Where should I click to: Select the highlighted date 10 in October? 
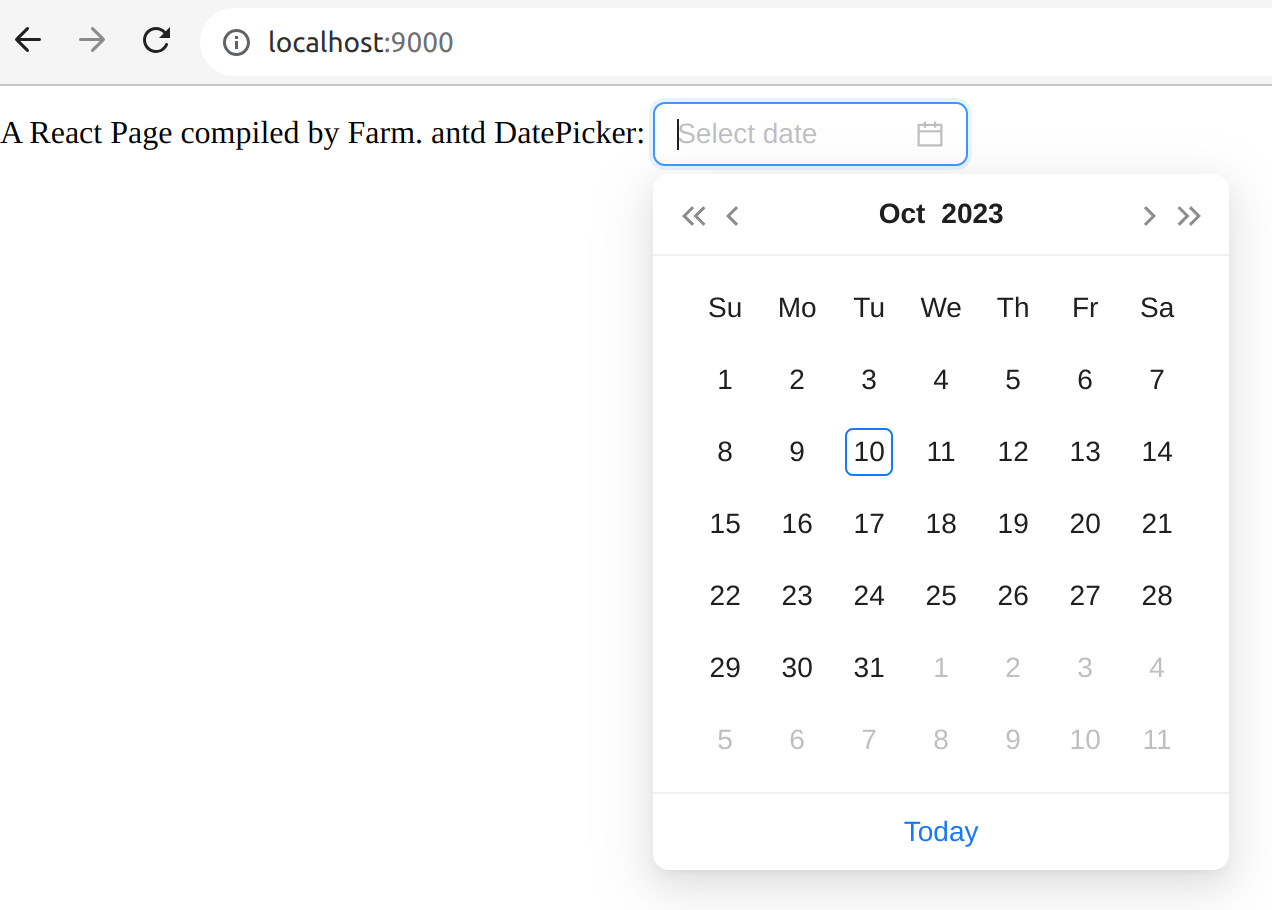click(869, 452)
